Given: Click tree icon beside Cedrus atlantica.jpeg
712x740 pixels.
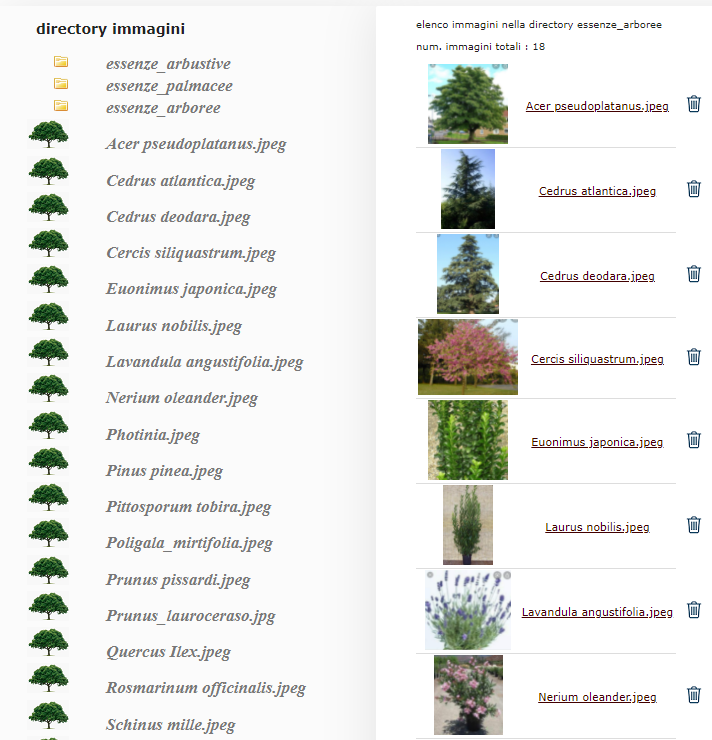Looking at the screenshot, I should [48, 171].
